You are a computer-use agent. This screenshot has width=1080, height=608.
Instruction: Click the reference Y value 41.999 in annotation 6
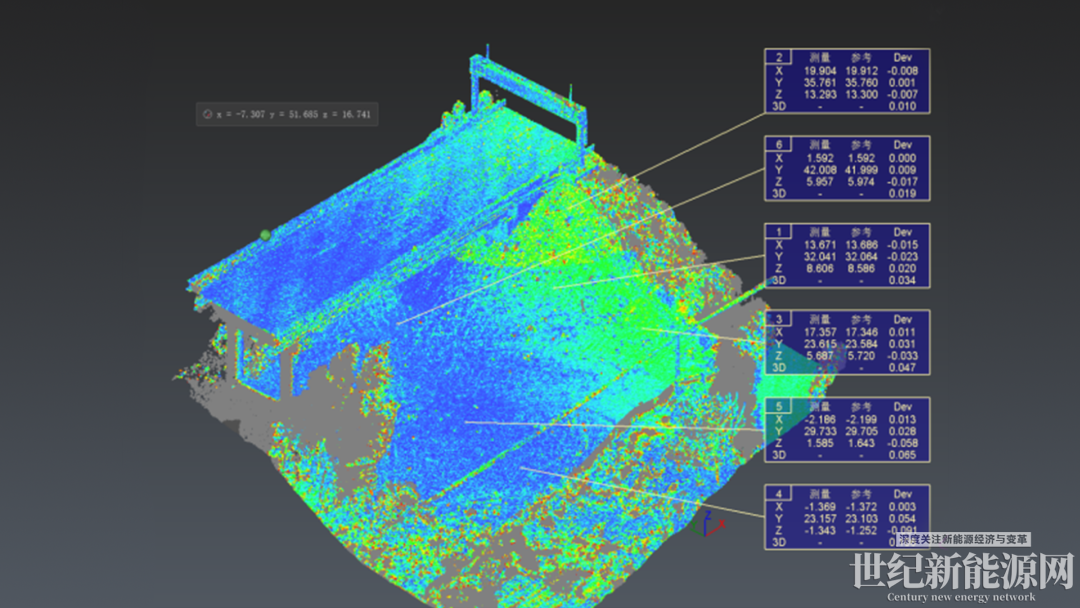[x=860, y=170]
